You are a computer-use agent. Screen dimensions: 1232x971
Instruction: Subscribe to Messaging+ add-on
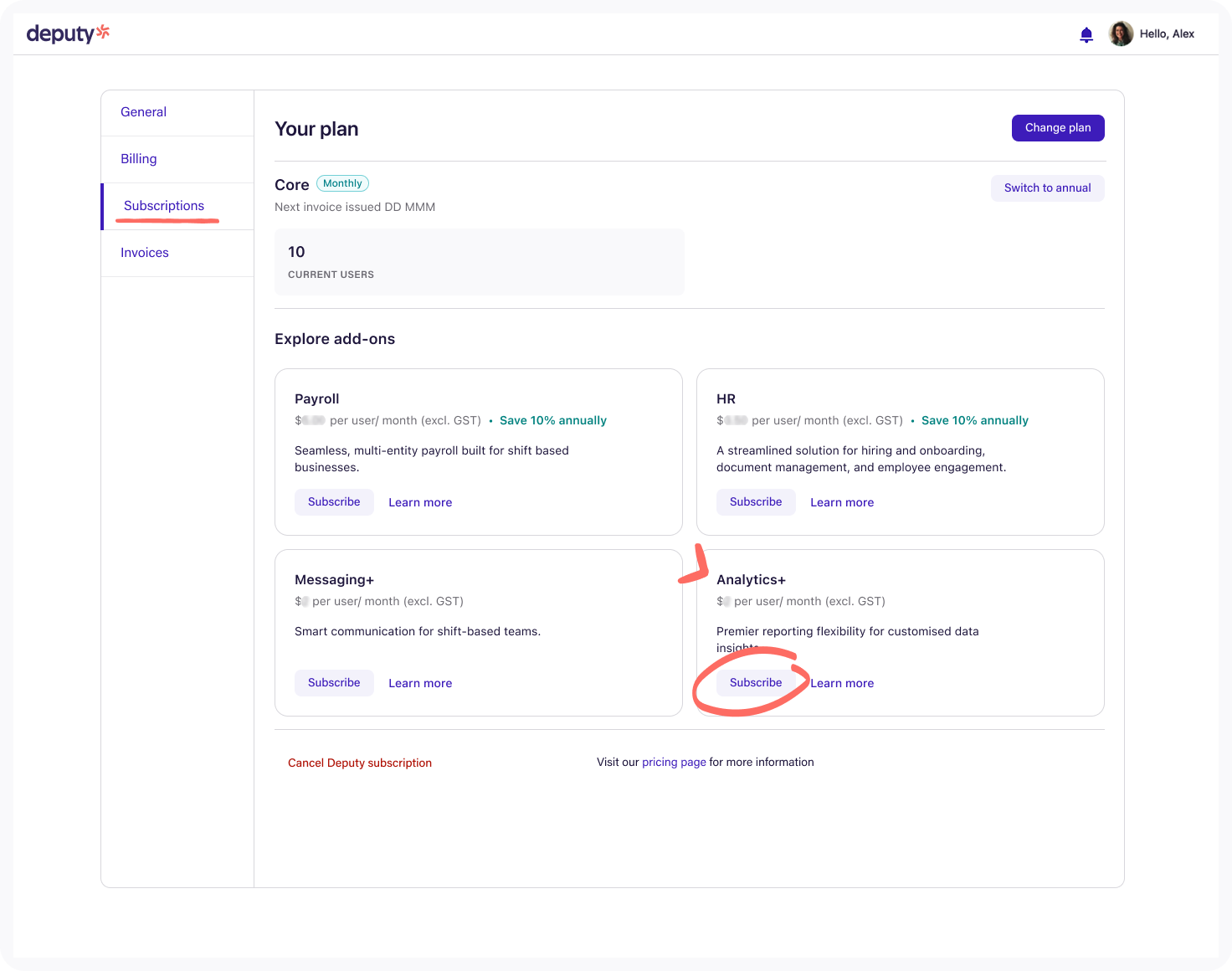(x=334, y=683)
